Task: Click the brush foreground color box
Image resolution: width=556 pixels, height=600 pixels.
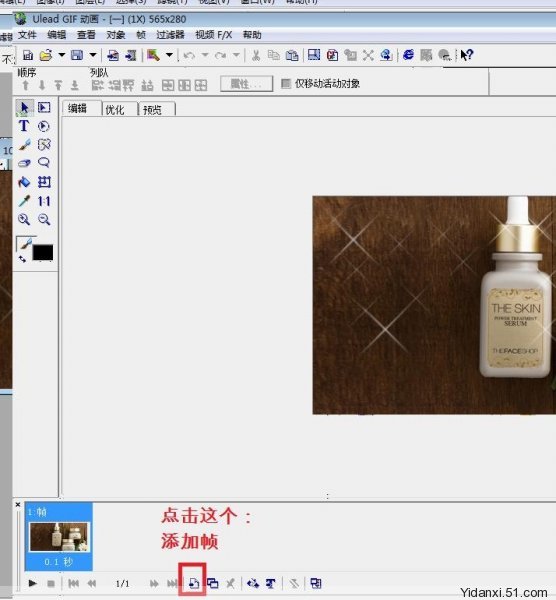Action: coord(25,243)
